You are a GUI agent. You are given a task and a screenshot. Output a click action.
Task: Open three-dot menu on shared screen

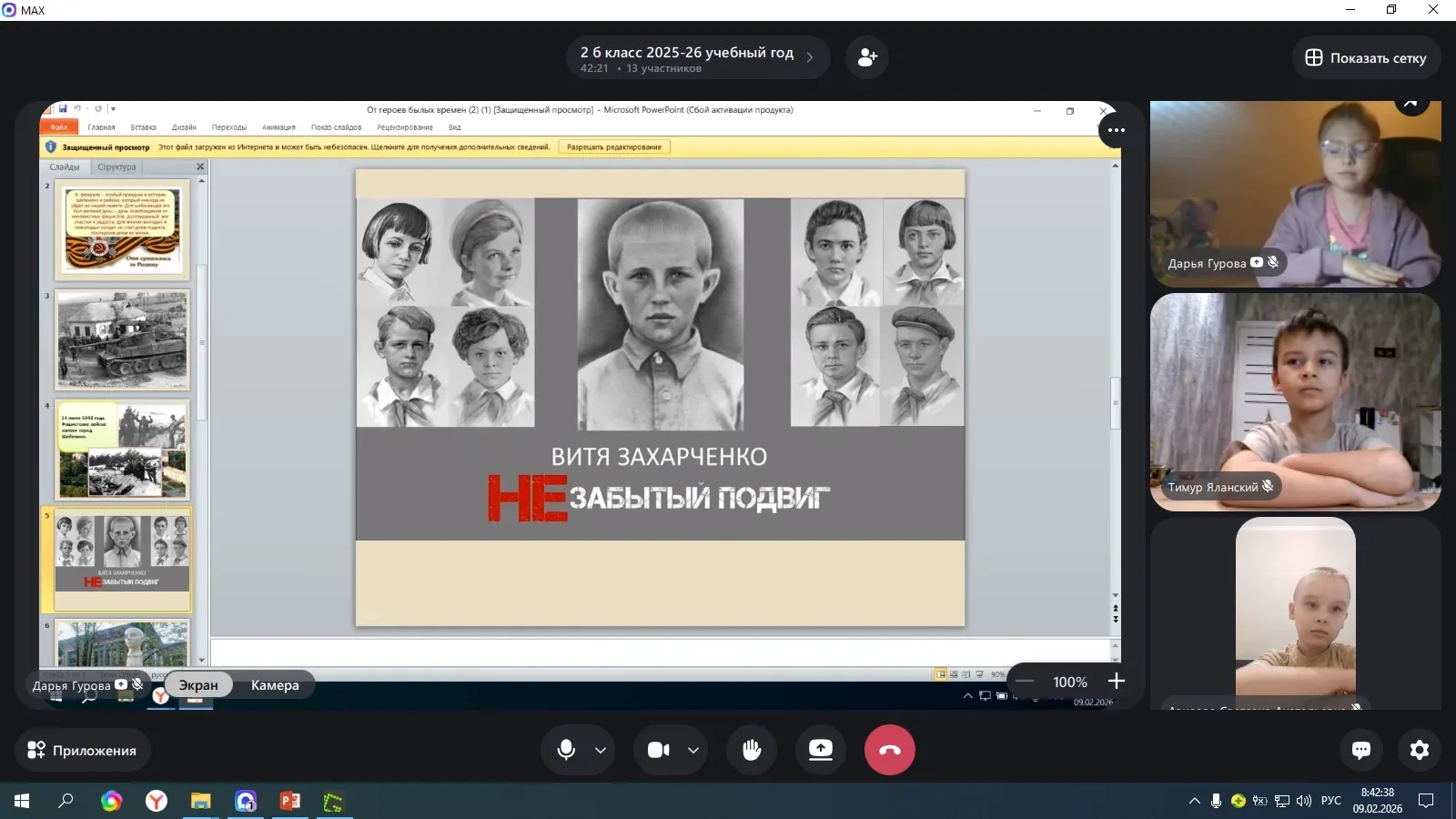[x=1117, y=130]
